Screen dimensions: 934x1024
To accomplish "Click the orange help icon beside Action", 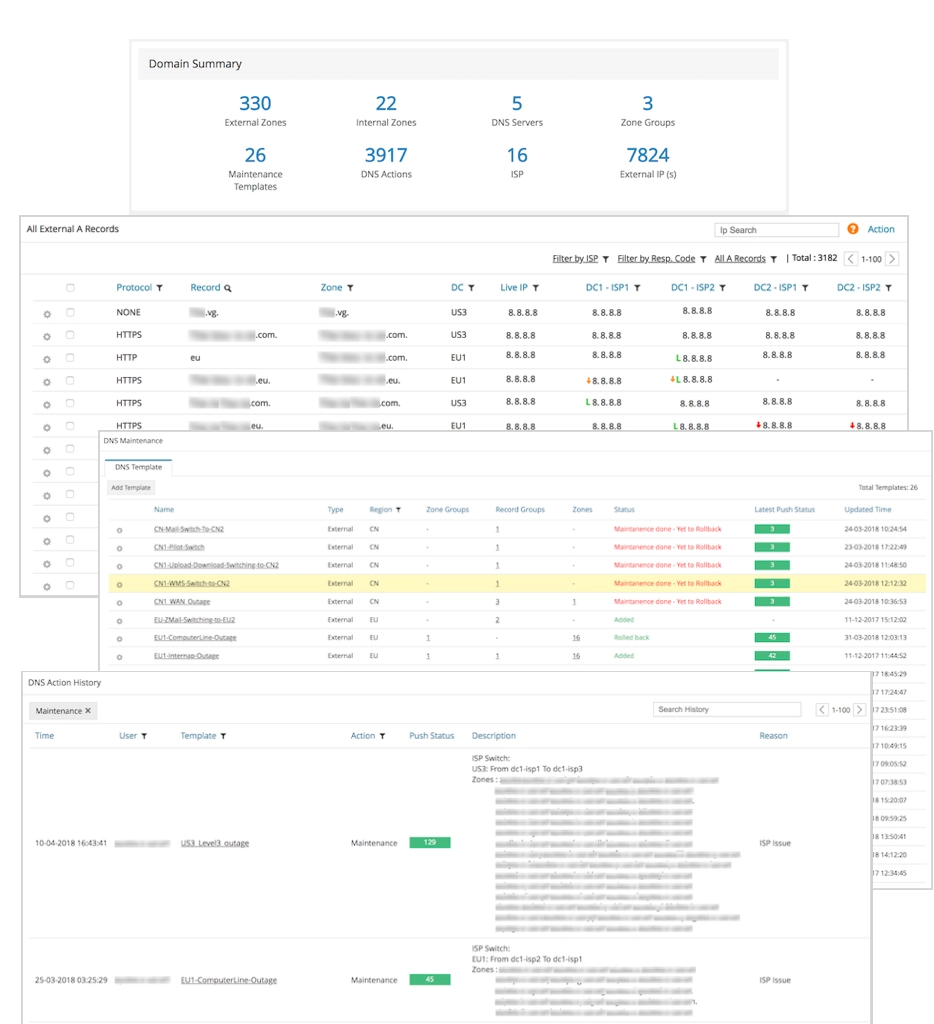I will (853, 229).
